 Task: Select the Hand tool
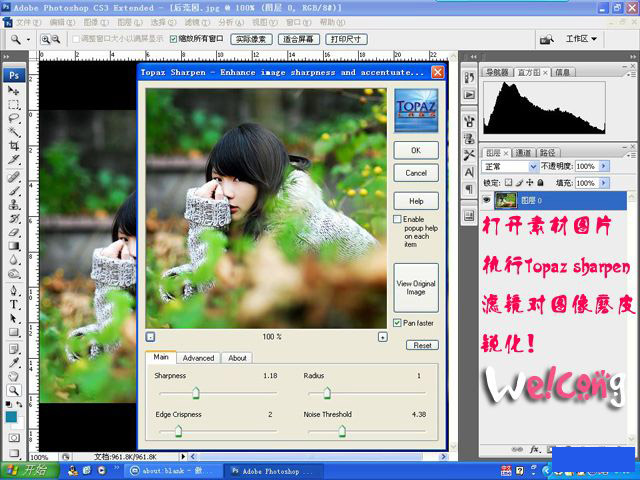pyautogui.click(x=13, y=377)
